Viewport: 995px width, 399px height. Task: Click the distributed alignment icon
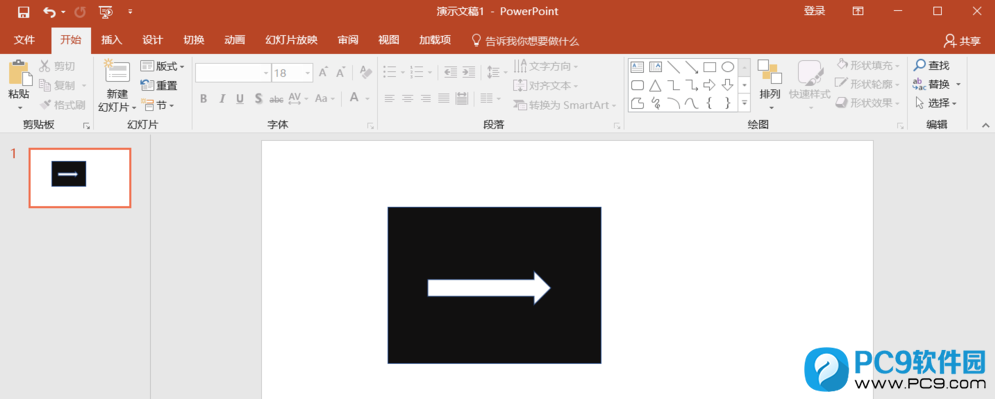tap(462, 98)
